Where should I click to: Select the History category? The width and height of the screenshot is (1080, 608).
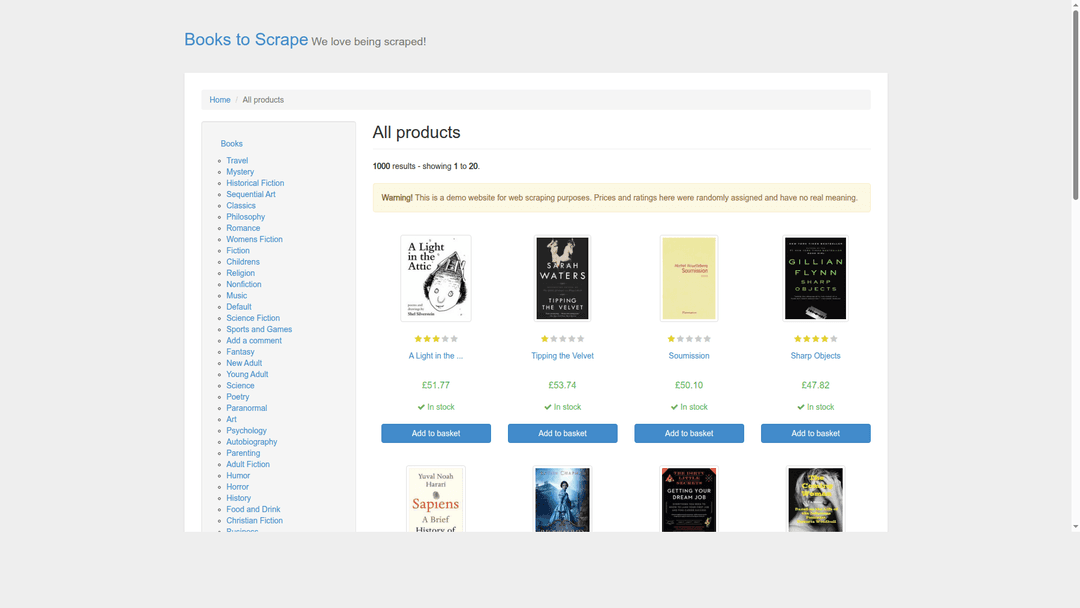click(239, 498)
